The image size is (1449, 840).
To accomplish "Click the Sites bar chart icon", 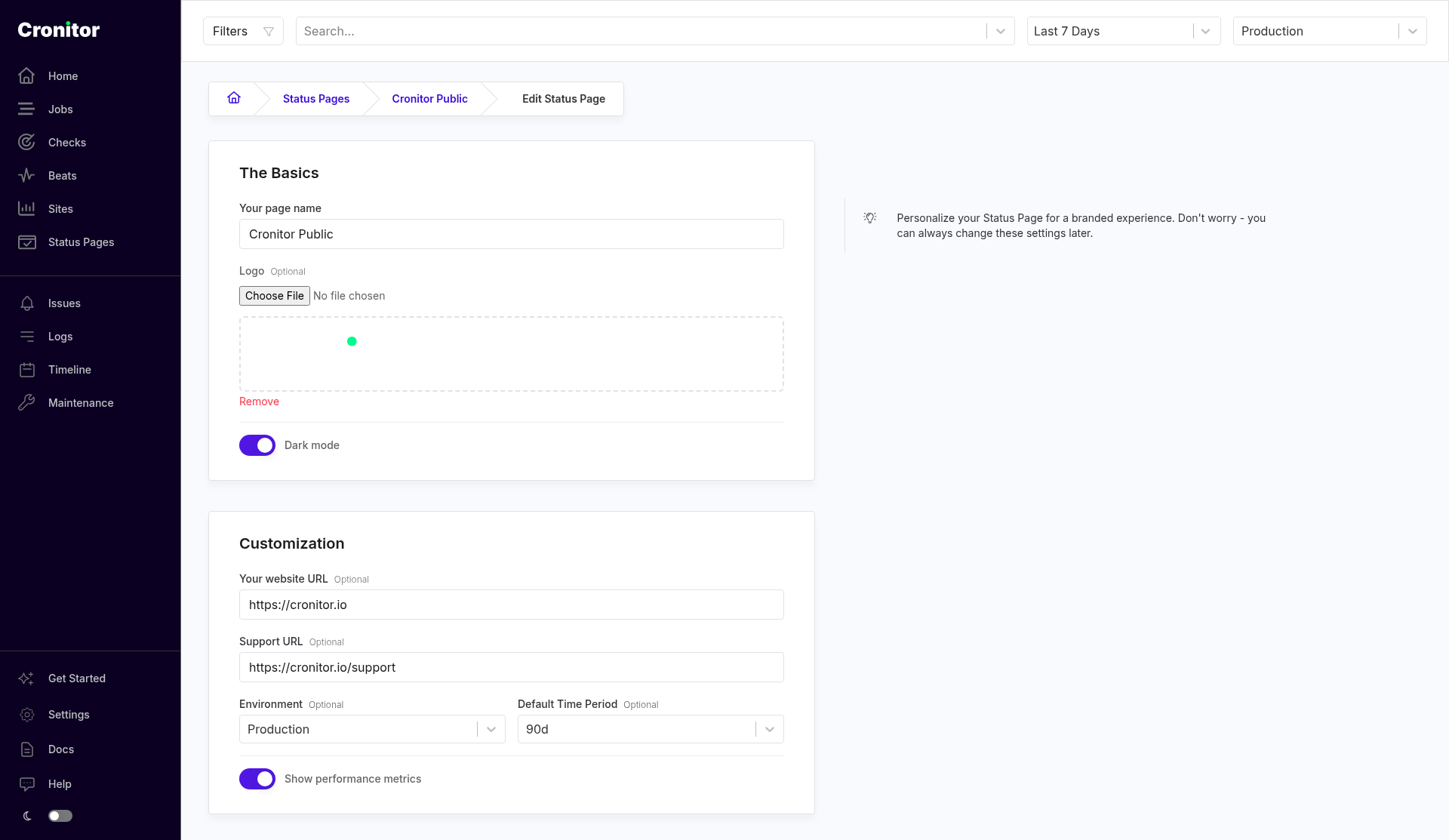I will tap(26, 209).
